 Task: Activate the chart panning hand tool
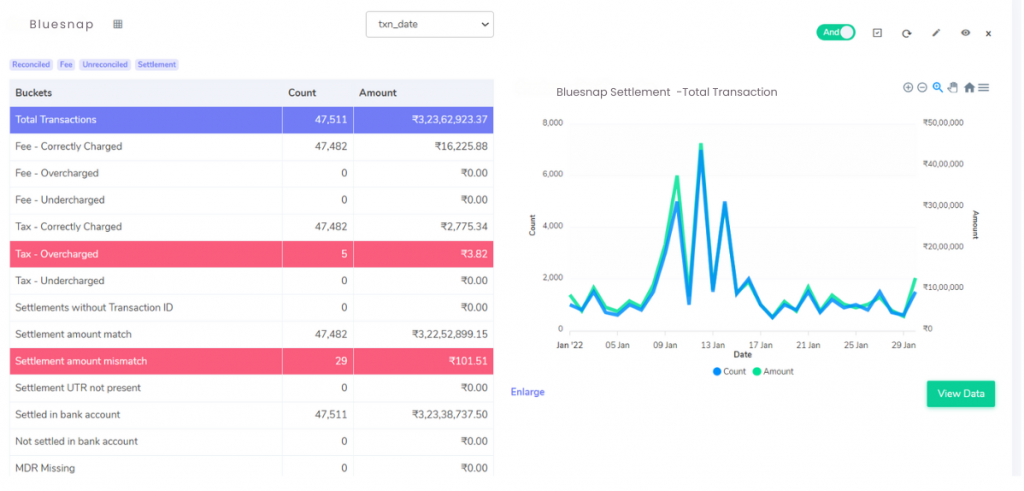(x=953, y=87)
